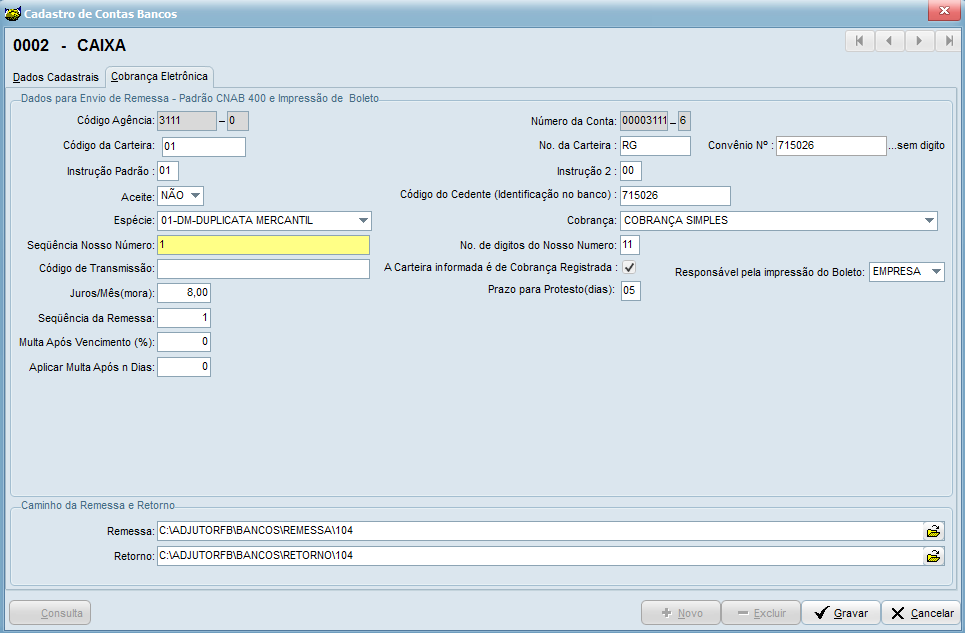This screenshot has height=633, width=965.
Task: Click the Código de Transmissão field
Action: pyautogui.click(x=263, y=269)
